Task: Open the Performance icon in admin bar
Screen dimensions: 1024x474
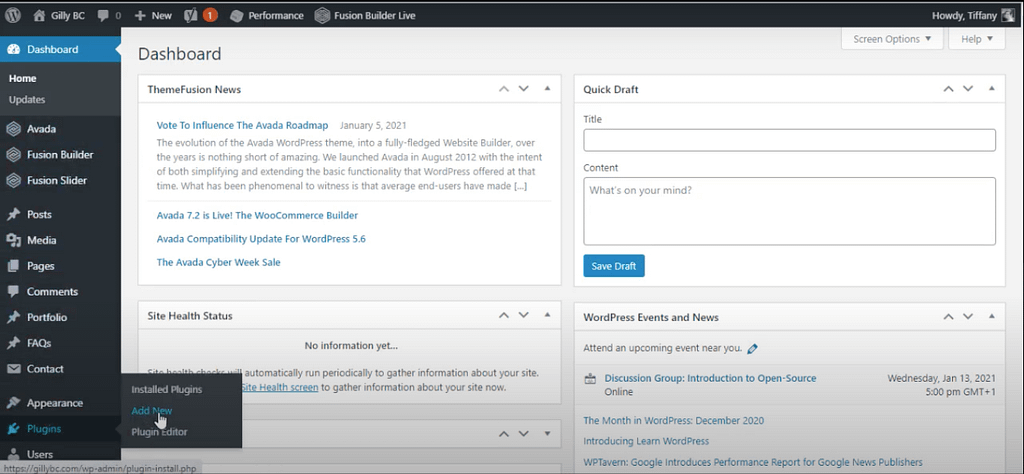Action: [237, 16]
